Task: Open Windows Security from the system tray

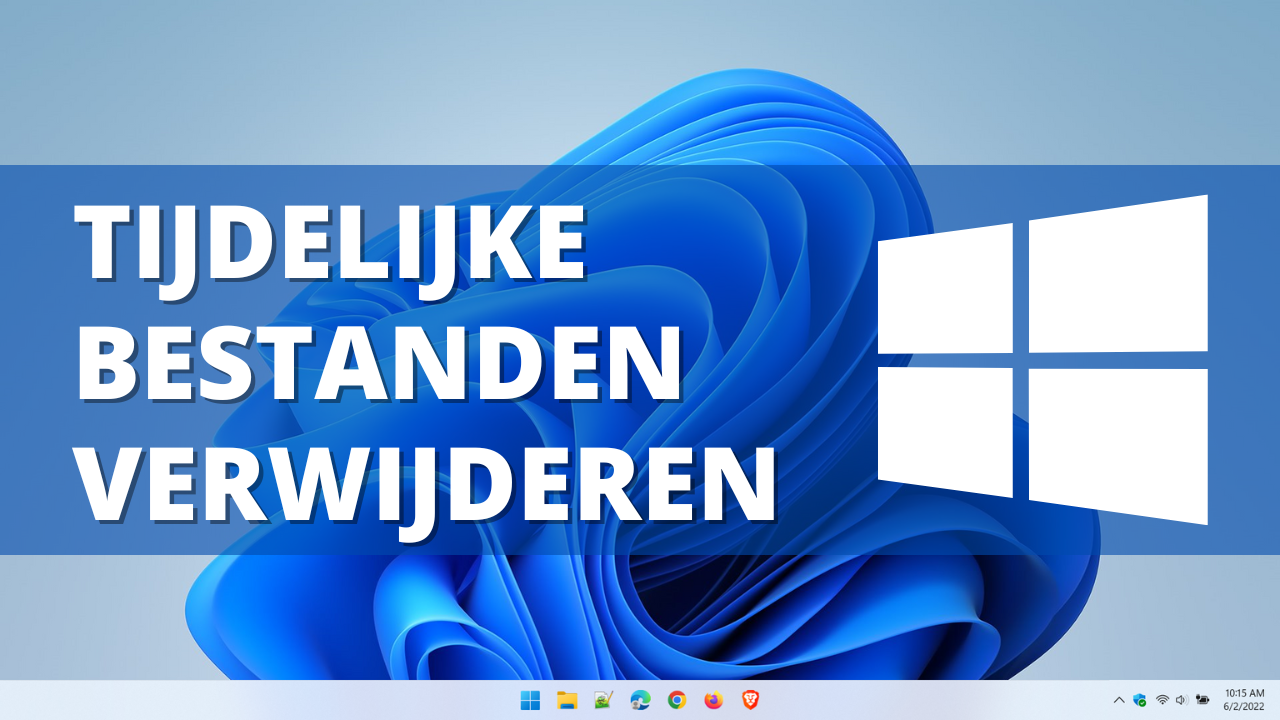Action: [x=1139, y=700]
